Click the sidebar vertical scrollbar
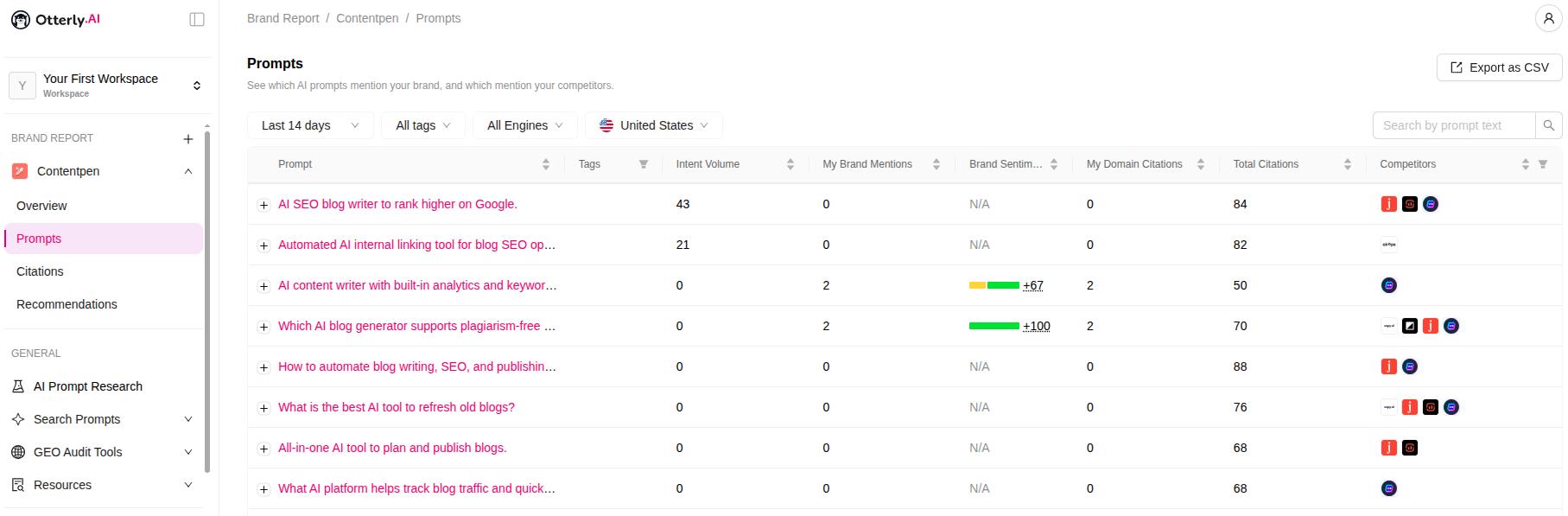The width and height of the screenshot is (1568, 516). pos(207,300)
